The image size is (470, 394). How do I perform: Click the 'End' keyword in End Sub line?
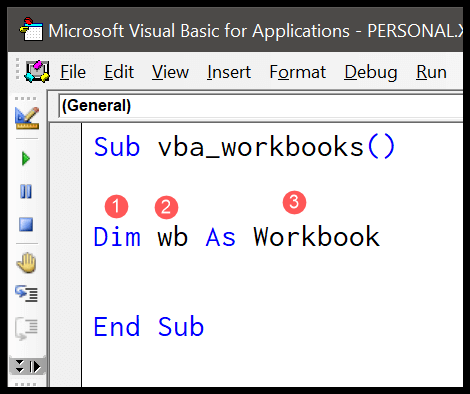[116, 327]
